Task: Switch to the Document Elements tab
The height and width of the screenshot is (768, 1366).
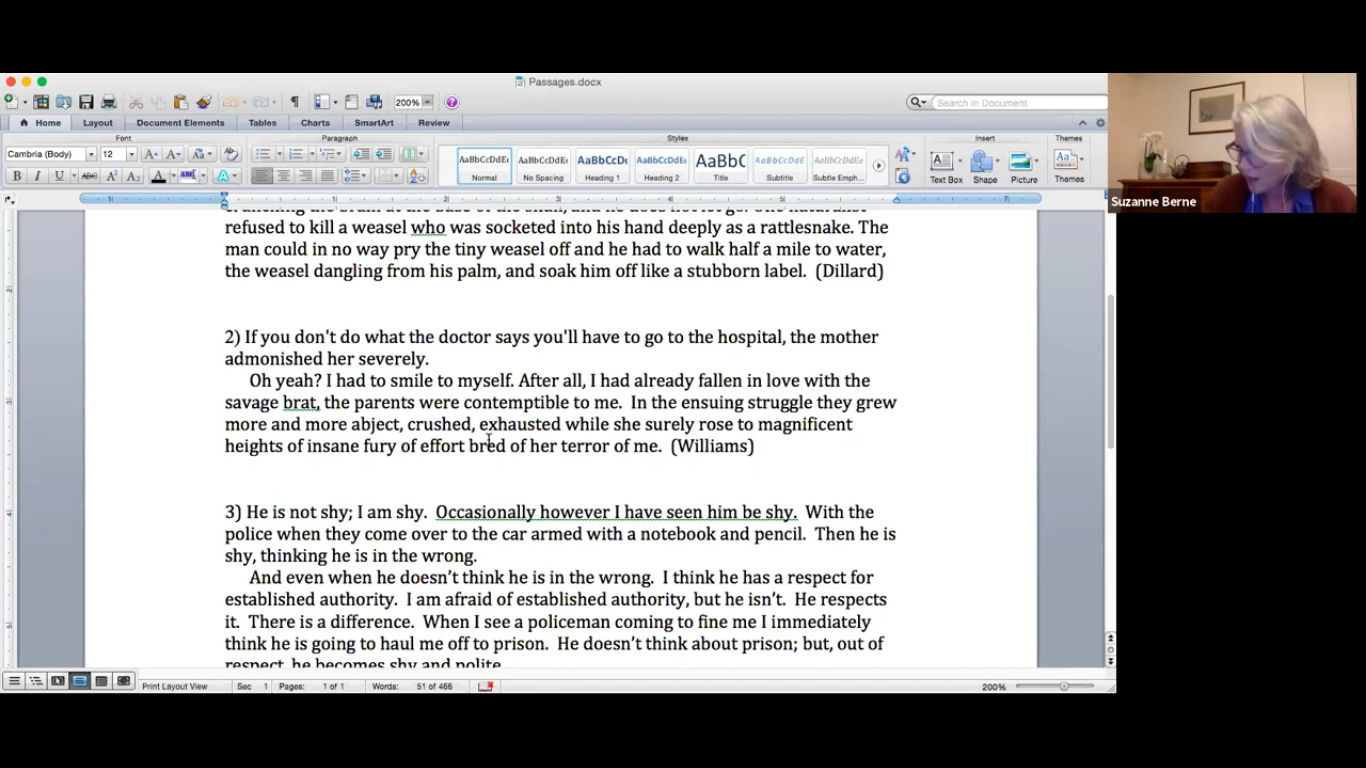Action: coord(181,123)
